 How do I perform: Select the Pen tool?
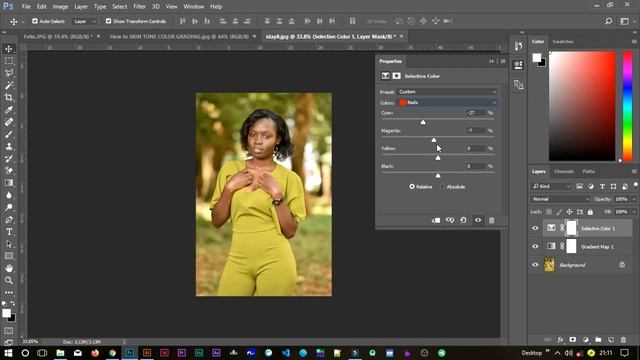9,220
